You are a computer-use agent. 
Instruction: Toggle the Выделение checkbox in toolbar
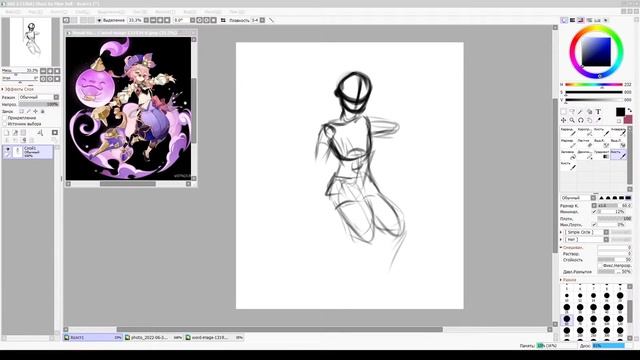100,20
